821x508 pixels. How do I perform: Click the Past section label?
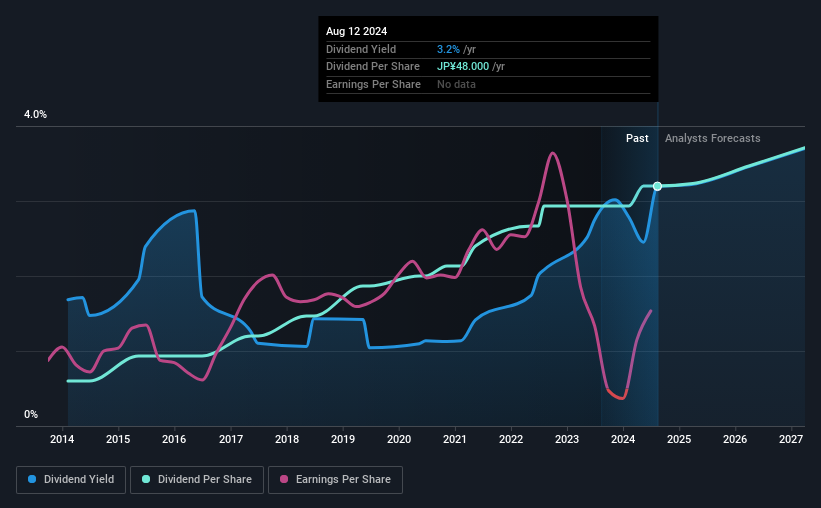point(637,138)
